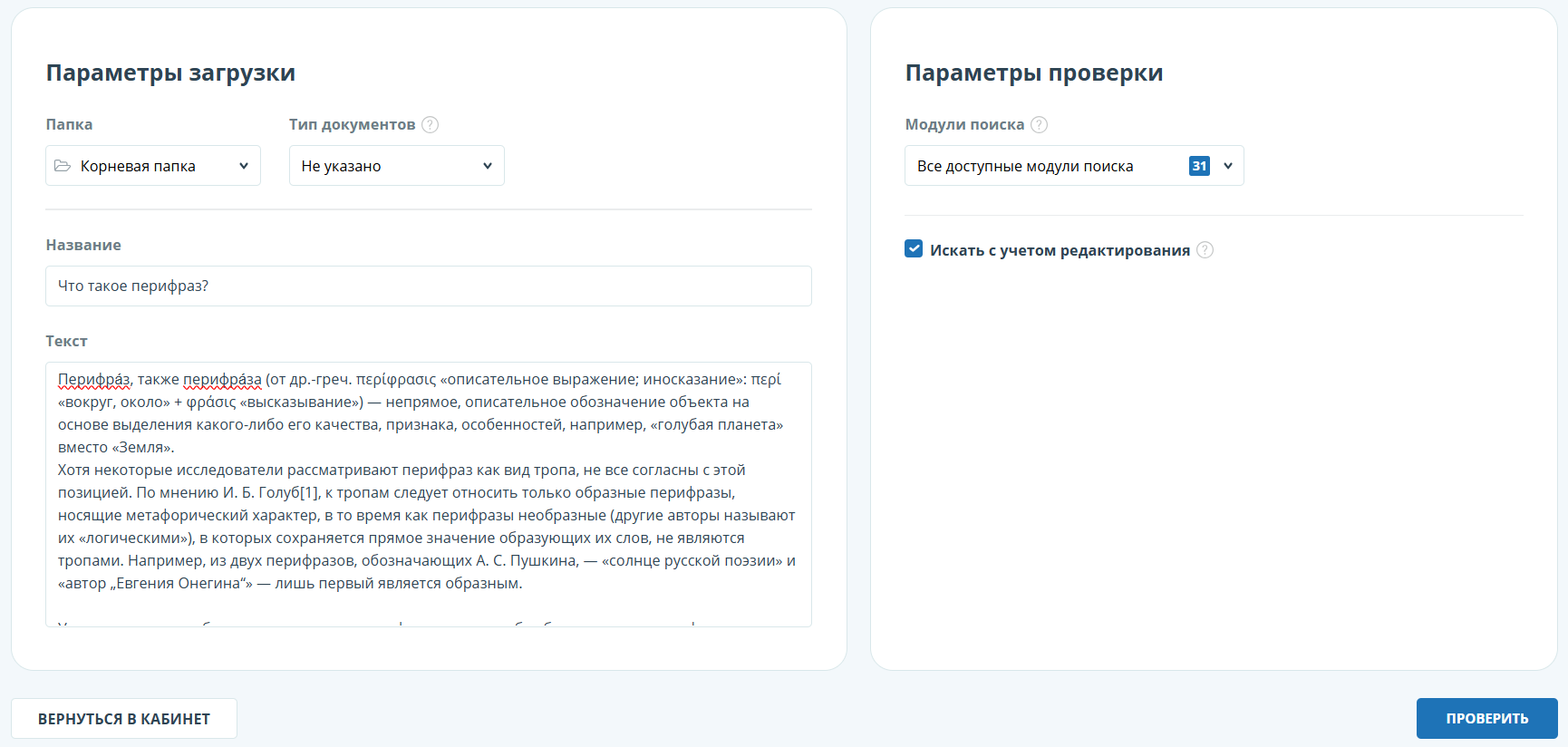Toggle search option via Искать с учетом редактирования label
This screenshot has height=747, width=1568.
(1060, 250)
